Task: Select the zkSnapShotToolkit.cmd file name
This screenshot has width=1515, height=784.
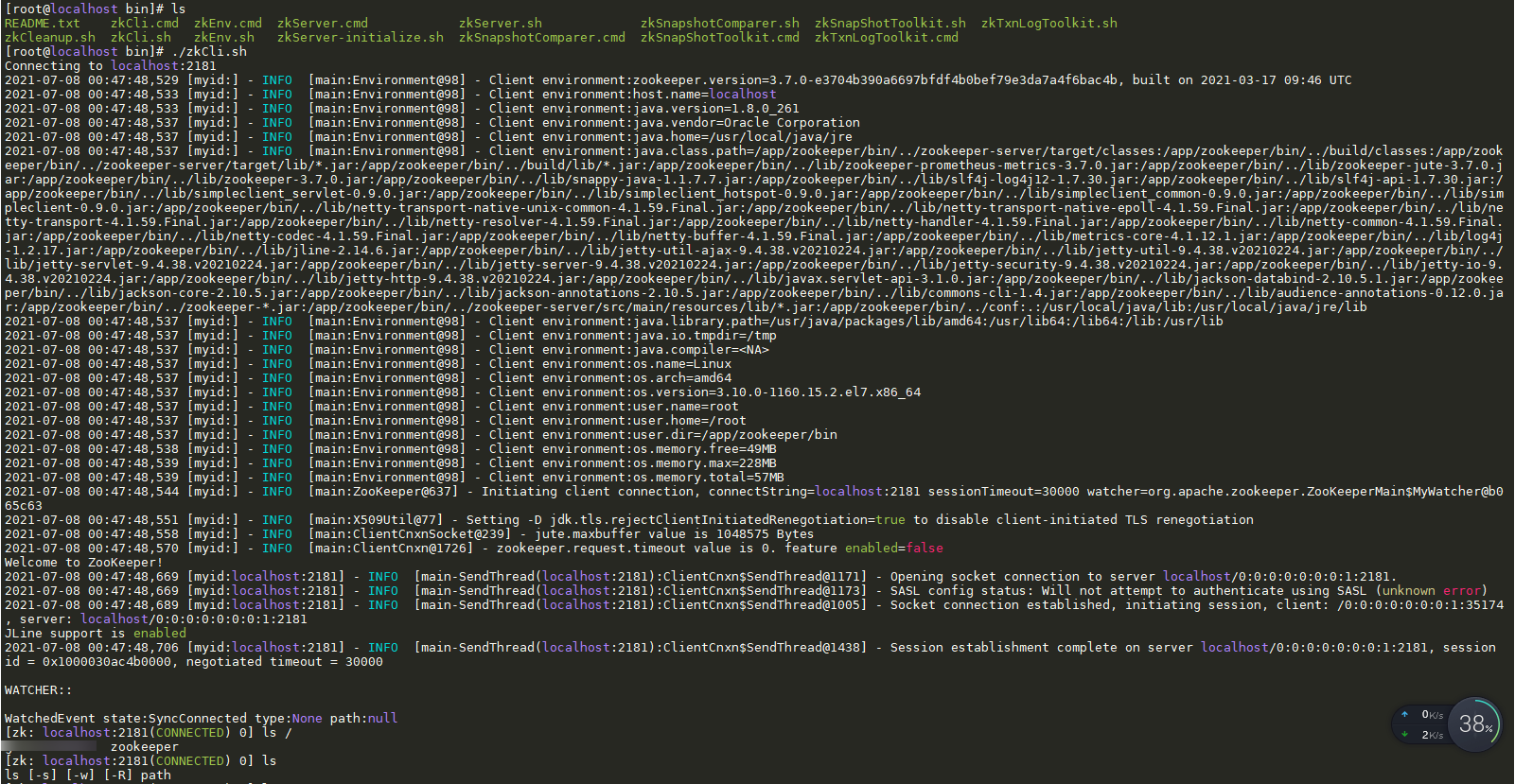Action: coord(720,37)
